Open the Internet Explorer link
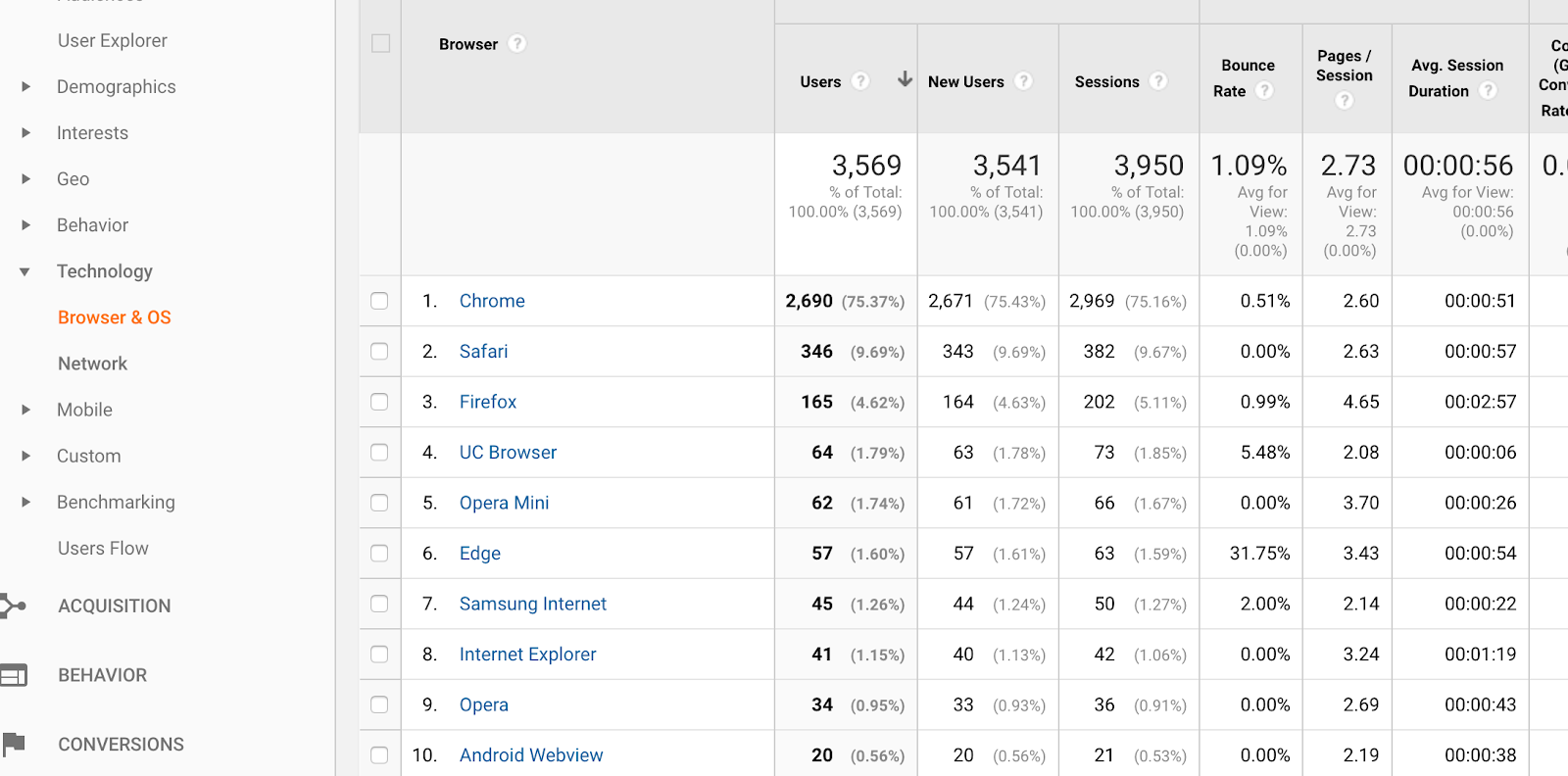 pyautogui.click(x=527, y=655)
